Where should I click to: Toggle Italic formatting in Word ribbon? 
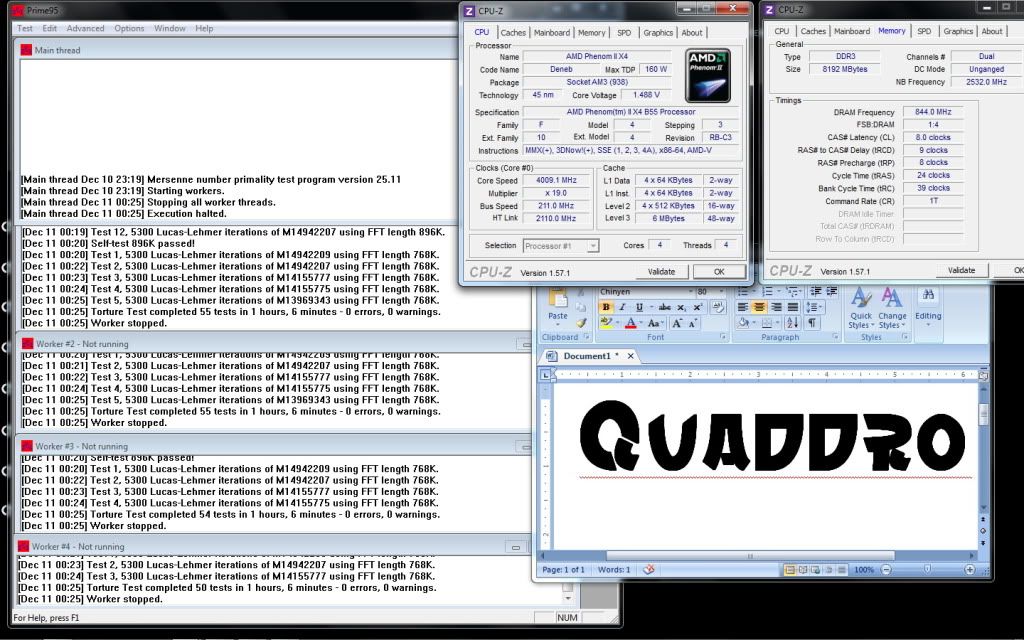[x=622, y=307]
